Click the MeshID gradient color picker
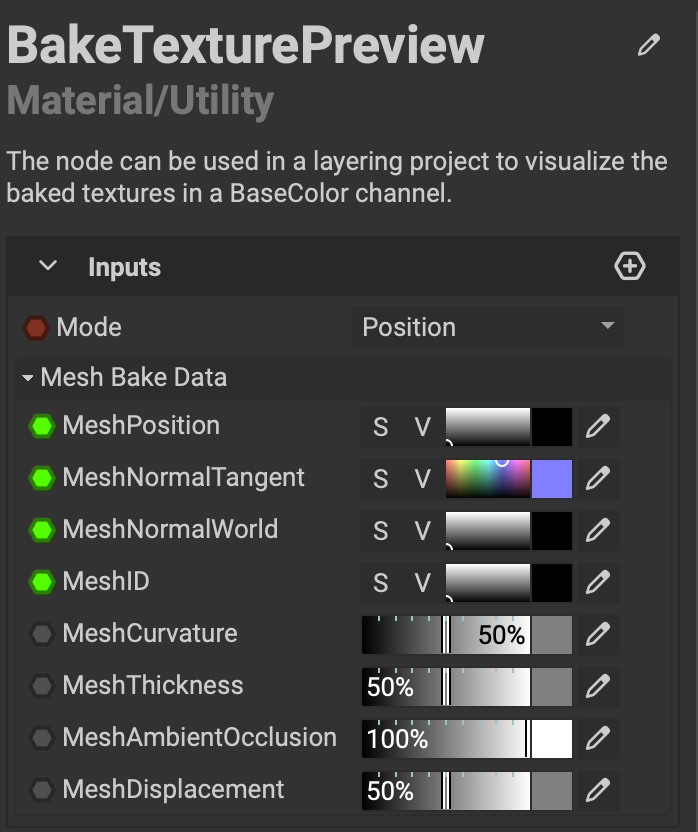The image size is (698, 832). (488, 583)
